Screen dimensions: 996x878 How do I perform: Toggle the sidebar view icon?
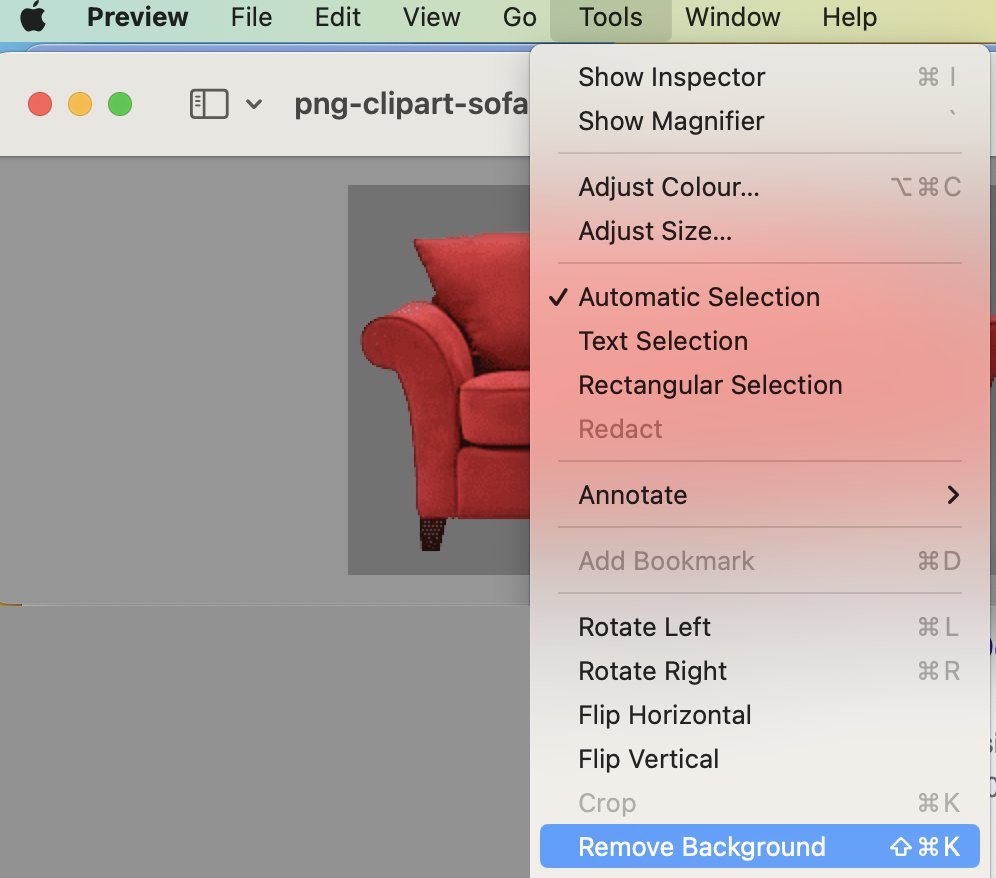pos(209,104)
